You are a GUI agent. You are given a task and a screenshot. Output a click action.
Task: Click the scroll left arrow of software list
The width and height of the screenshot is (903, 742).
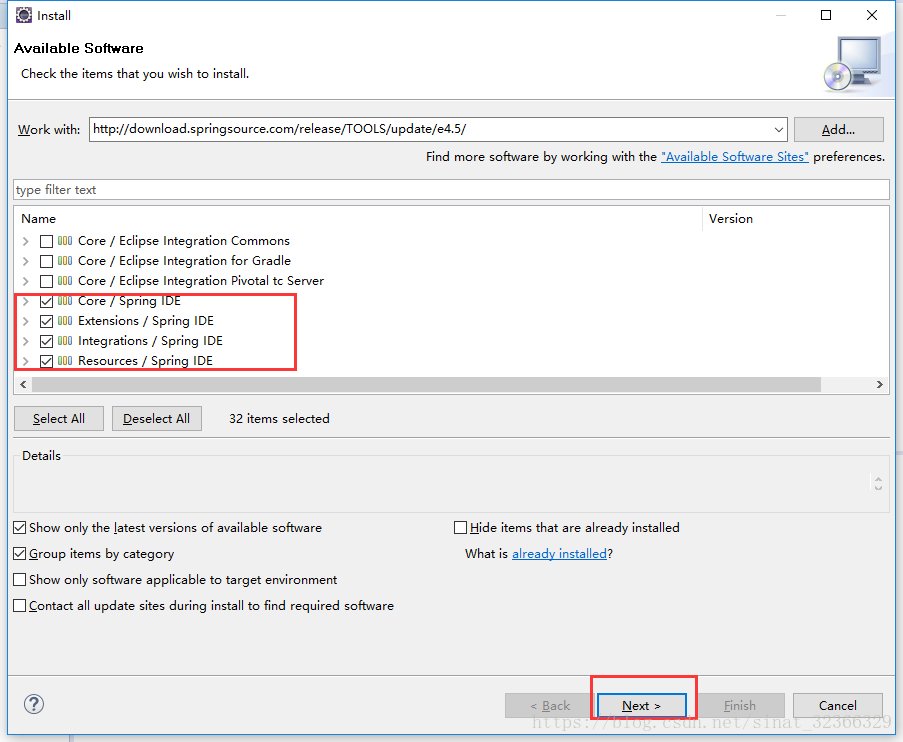point(23,384)
